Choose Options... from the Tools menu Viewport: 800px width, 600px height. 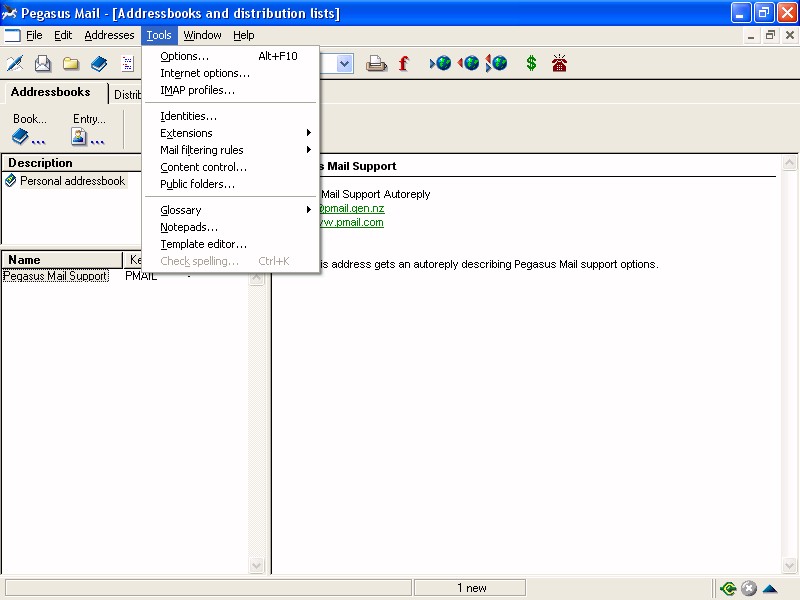(x=231, y=56)
